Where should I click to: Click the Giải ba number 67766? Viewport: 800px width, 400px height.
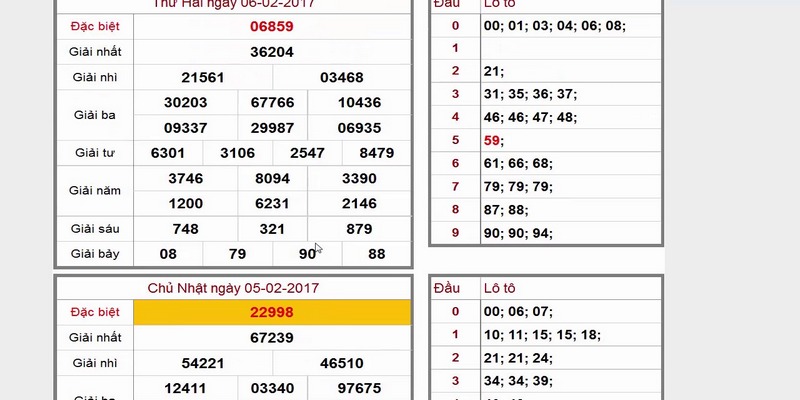pyautogui.click(x=271, y=103)
